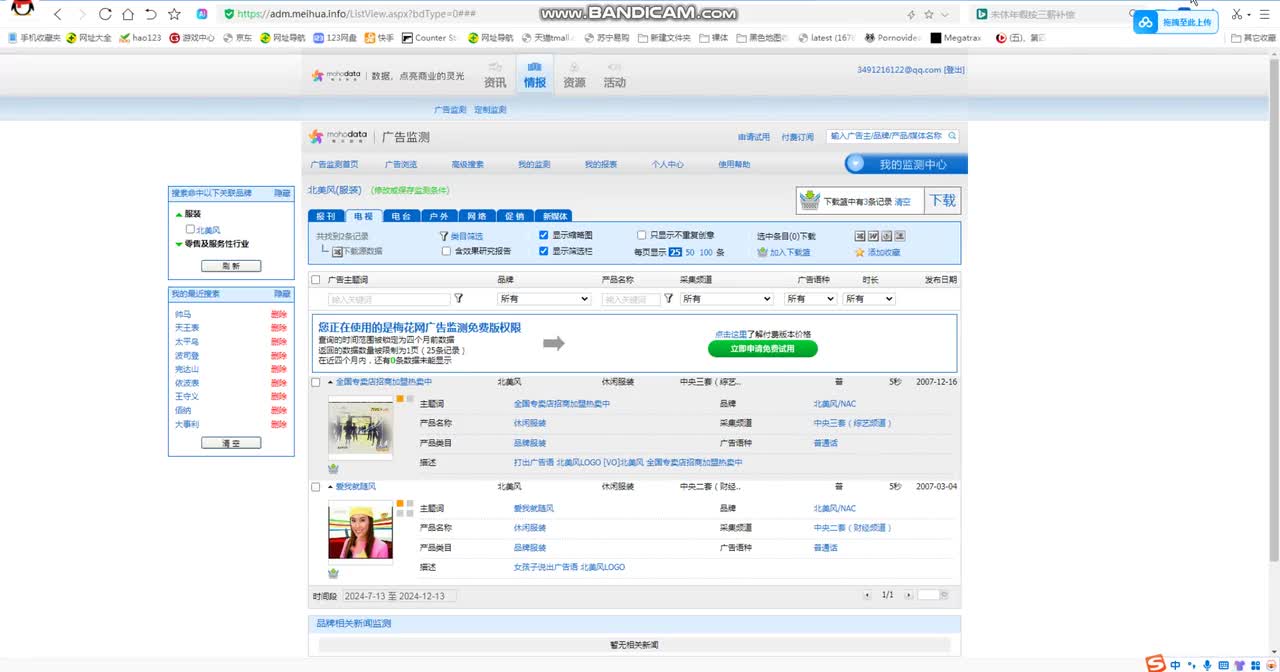Open the 爱我就随风 ad thumbnail

[361, 530]
